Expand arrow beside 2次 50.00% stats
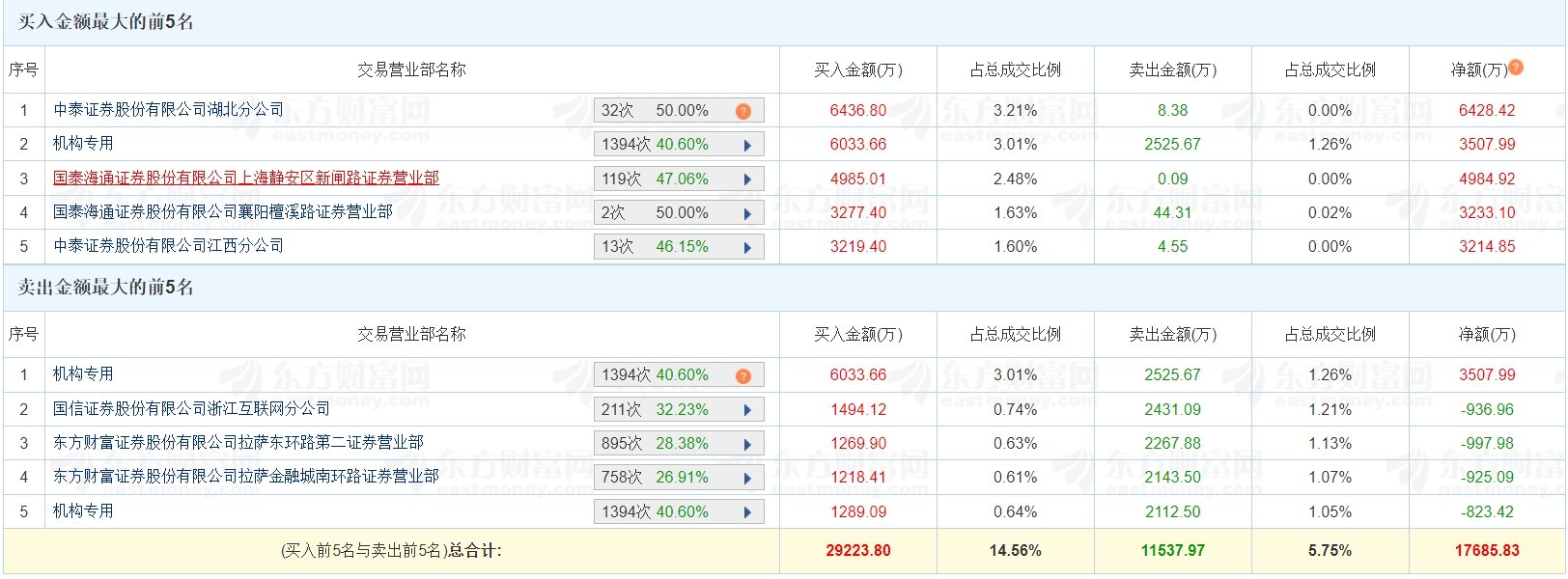 point(747,213)
